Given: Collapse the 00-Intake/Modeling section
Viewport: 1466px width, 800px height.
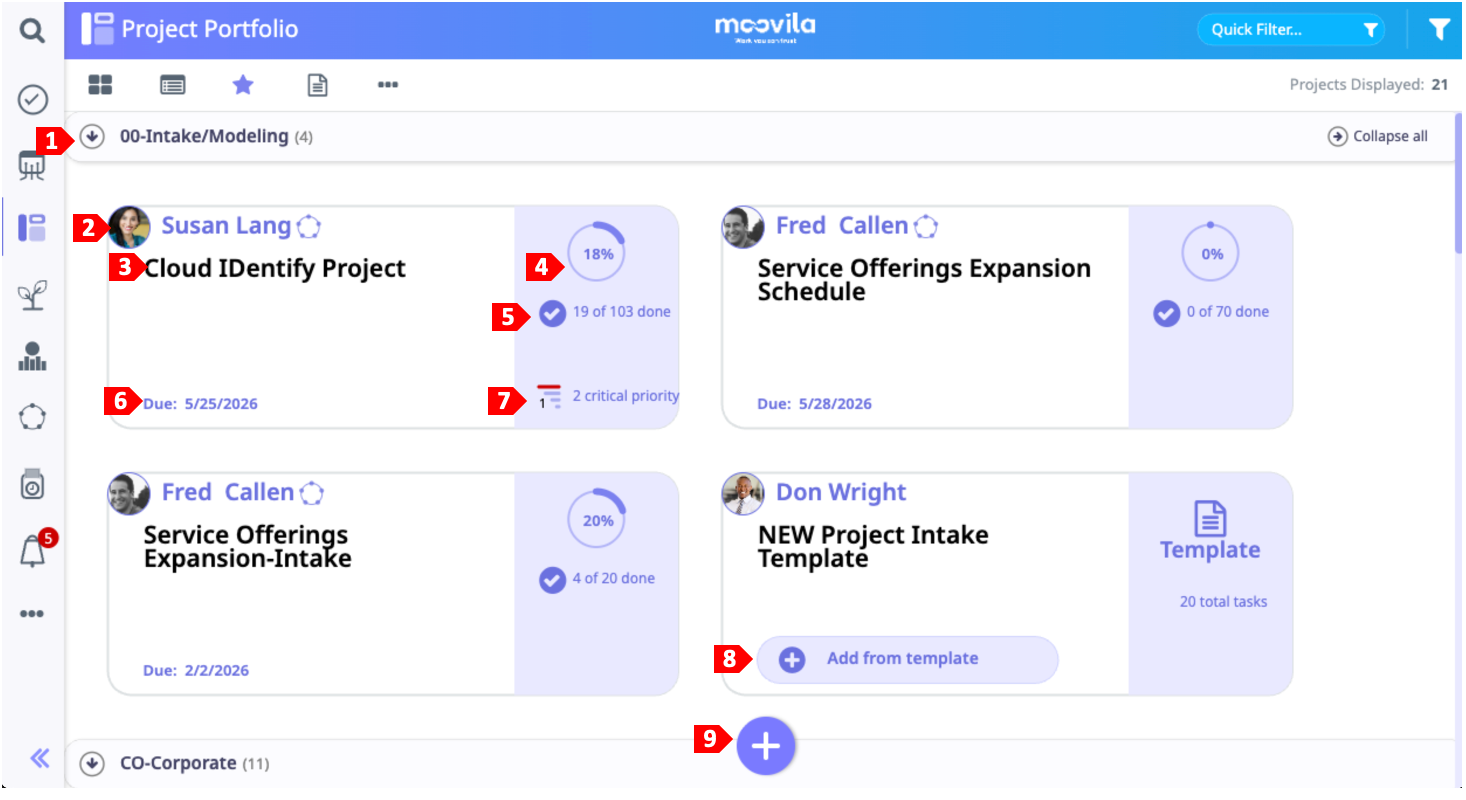Looking at the screenshot, I should click(92, 136).
